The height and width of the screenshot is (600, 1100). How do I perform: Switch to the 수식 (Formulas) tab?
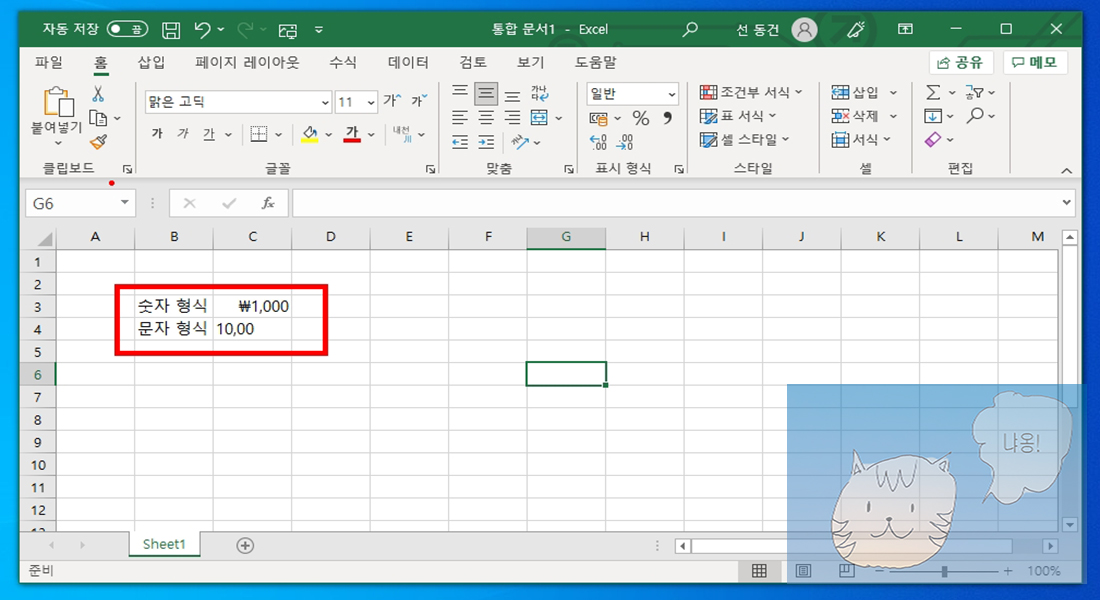342,62
